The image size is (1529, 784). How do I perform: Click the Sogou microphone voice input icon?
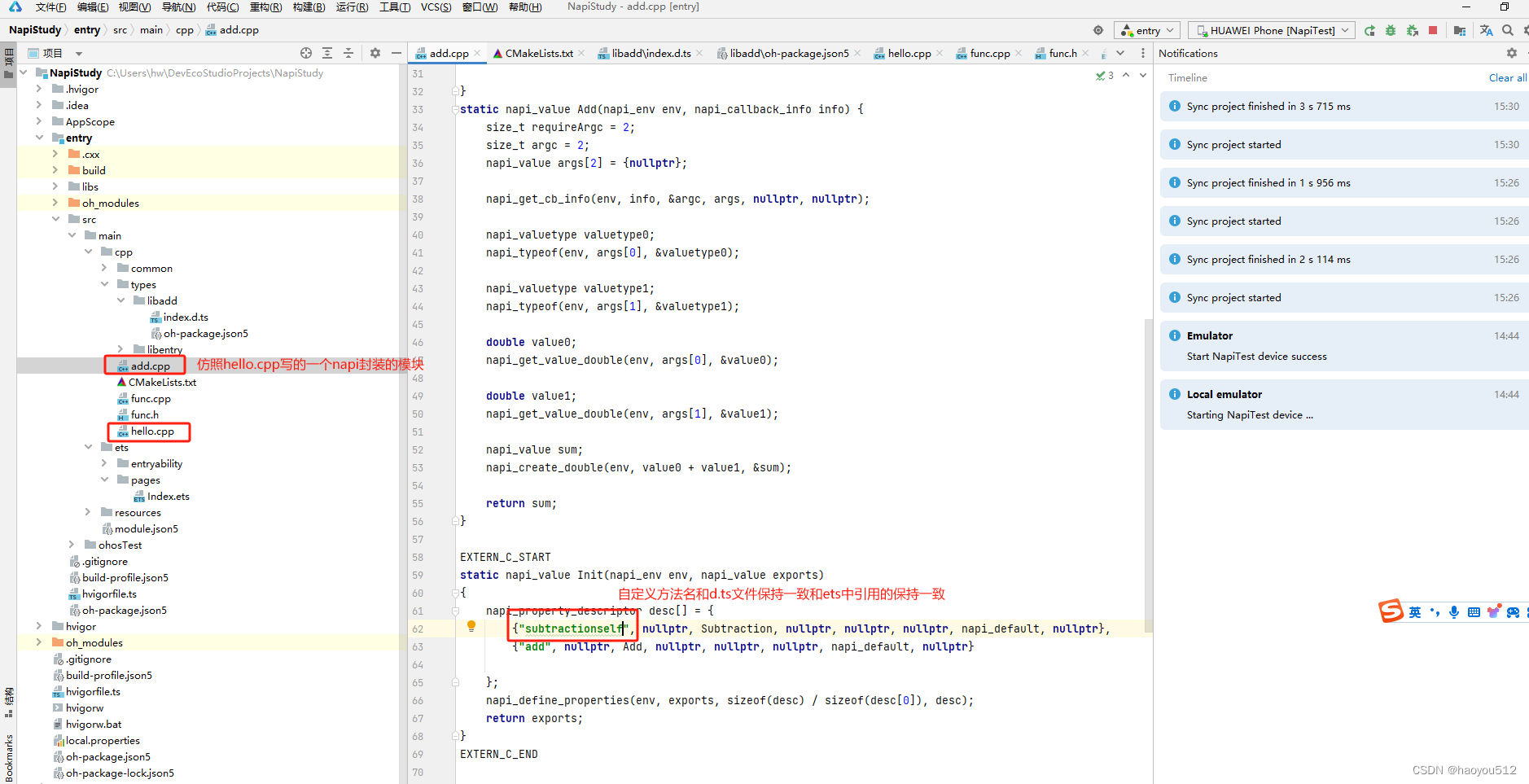pos(1454,612)
